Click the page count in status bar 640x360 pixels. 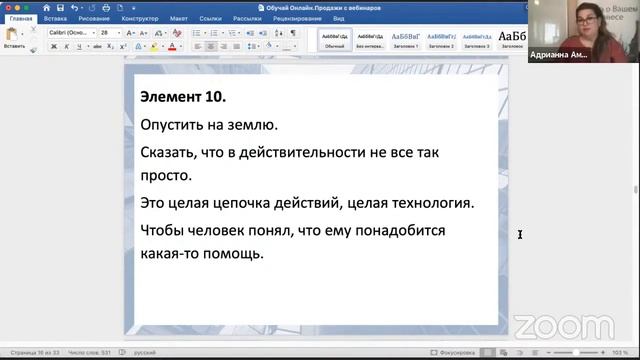pyautogui.click(x=35, y=352)
